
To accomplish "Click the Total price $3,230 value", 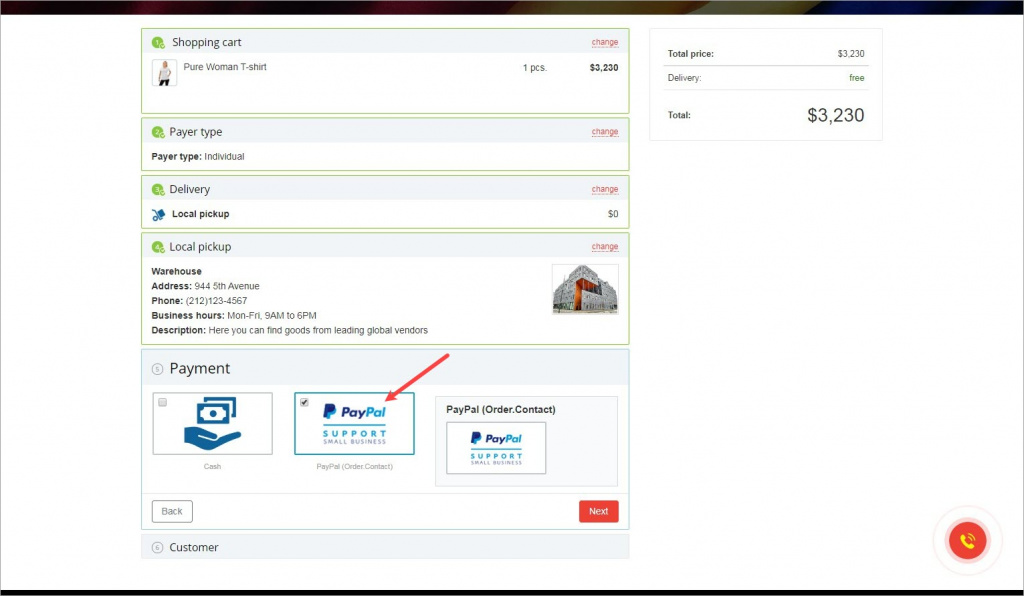I will (x=851, y=54).
